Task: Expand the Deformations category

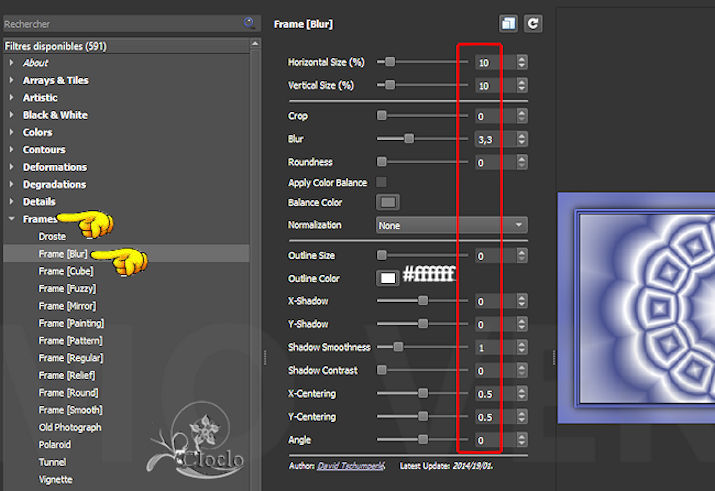Action: pos(12,167)
